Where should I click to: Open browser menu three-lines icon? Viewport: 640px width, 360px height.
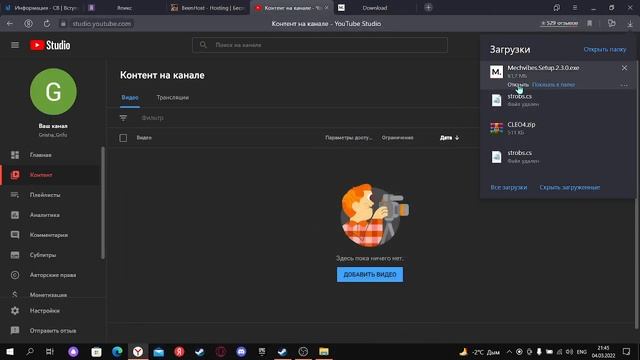click(x=575, y=8)
